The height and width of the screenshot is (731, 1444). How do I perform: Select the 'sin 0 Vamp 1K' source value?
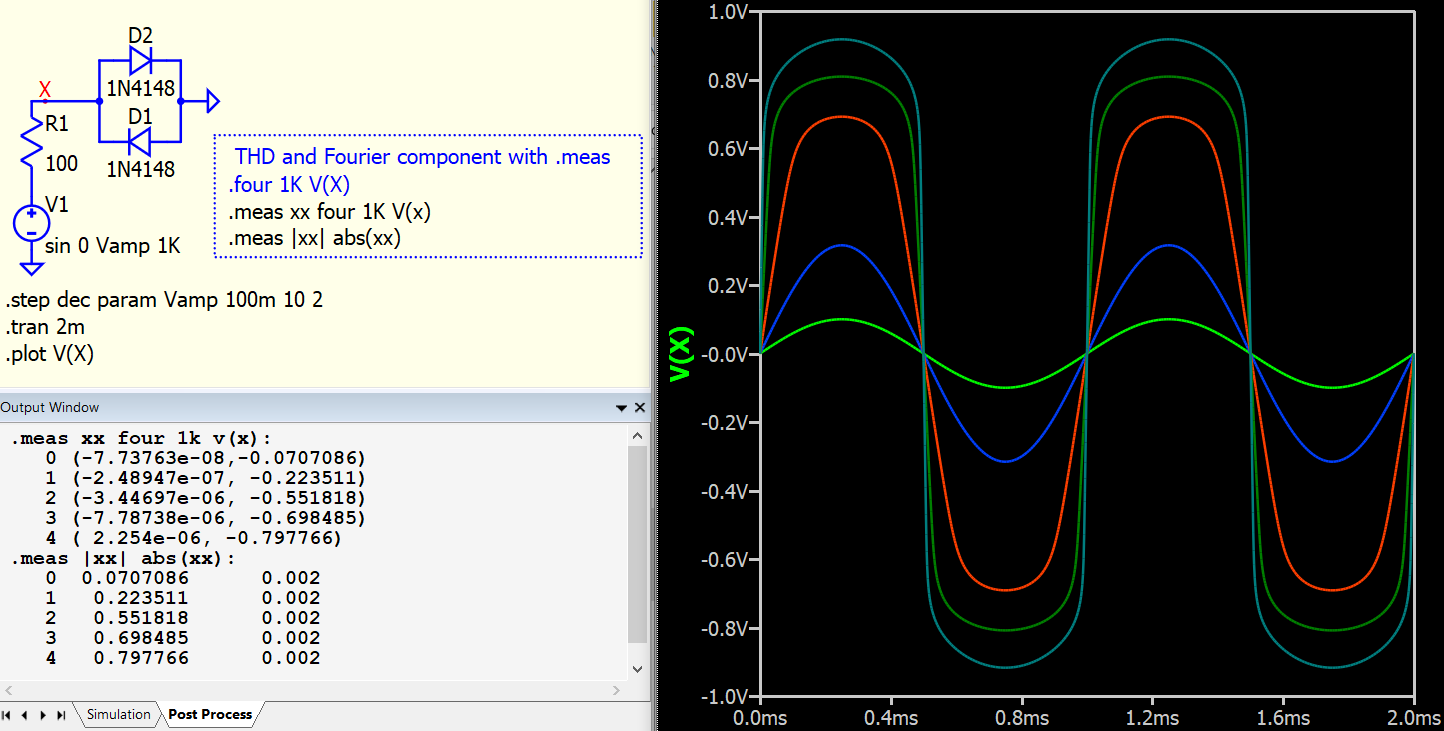click(113, 246)
